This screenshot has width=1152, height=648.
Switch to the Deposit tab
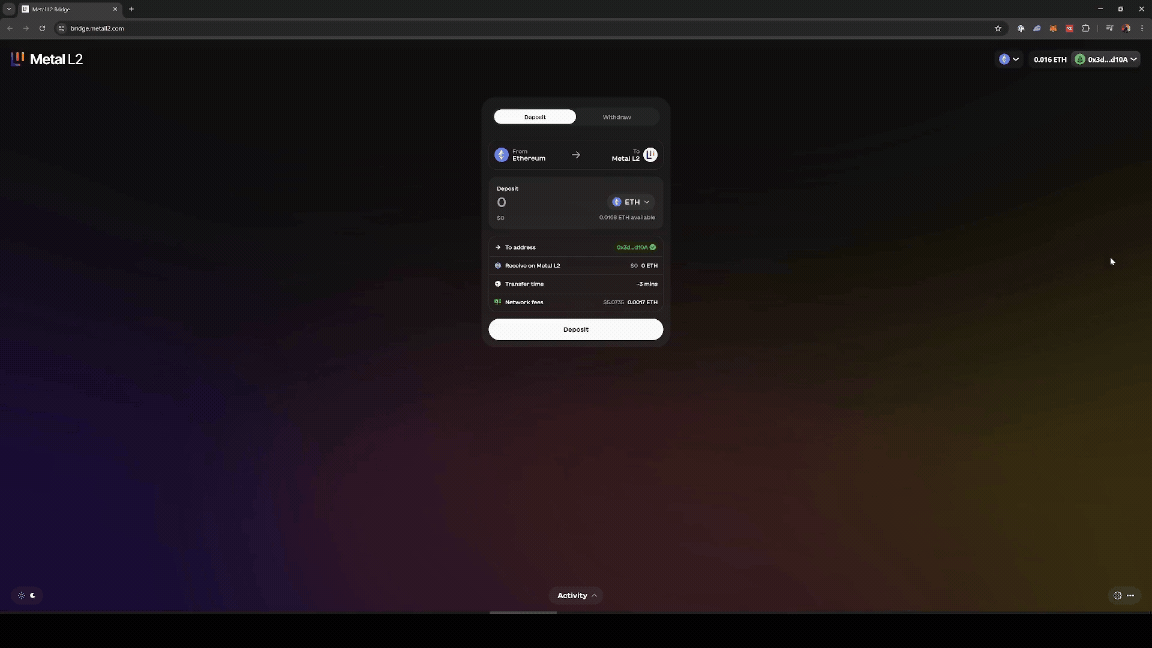tap(535, 117)
